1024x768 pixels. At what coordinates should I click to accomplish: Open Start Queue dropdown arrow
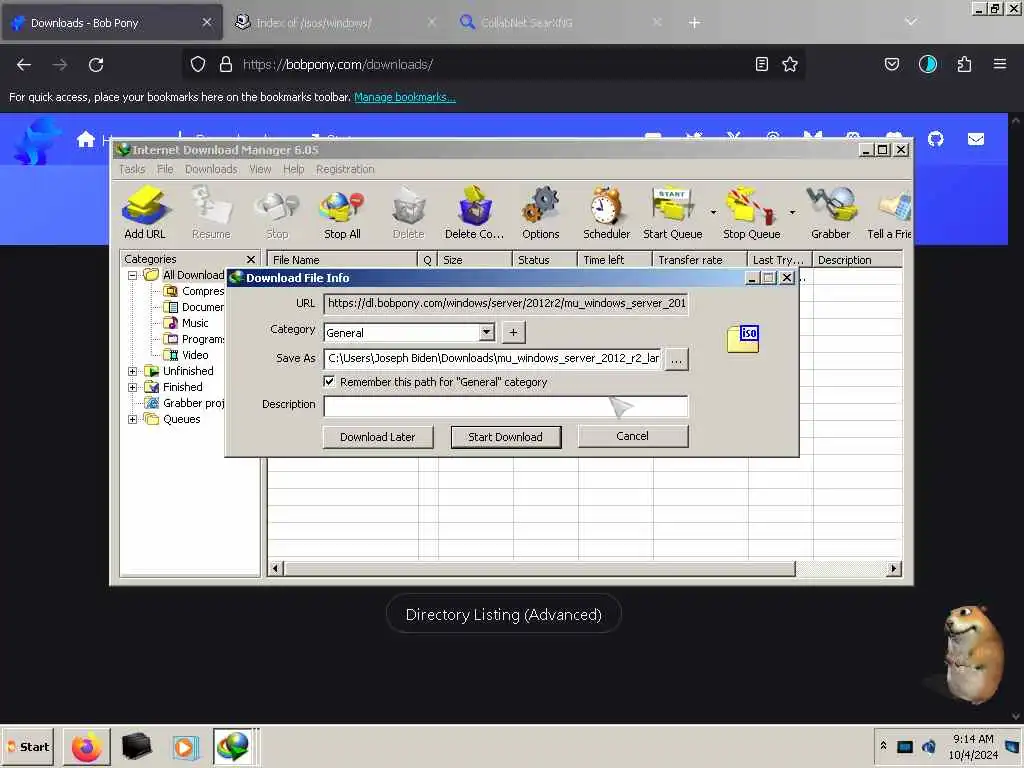pos(713,212)
